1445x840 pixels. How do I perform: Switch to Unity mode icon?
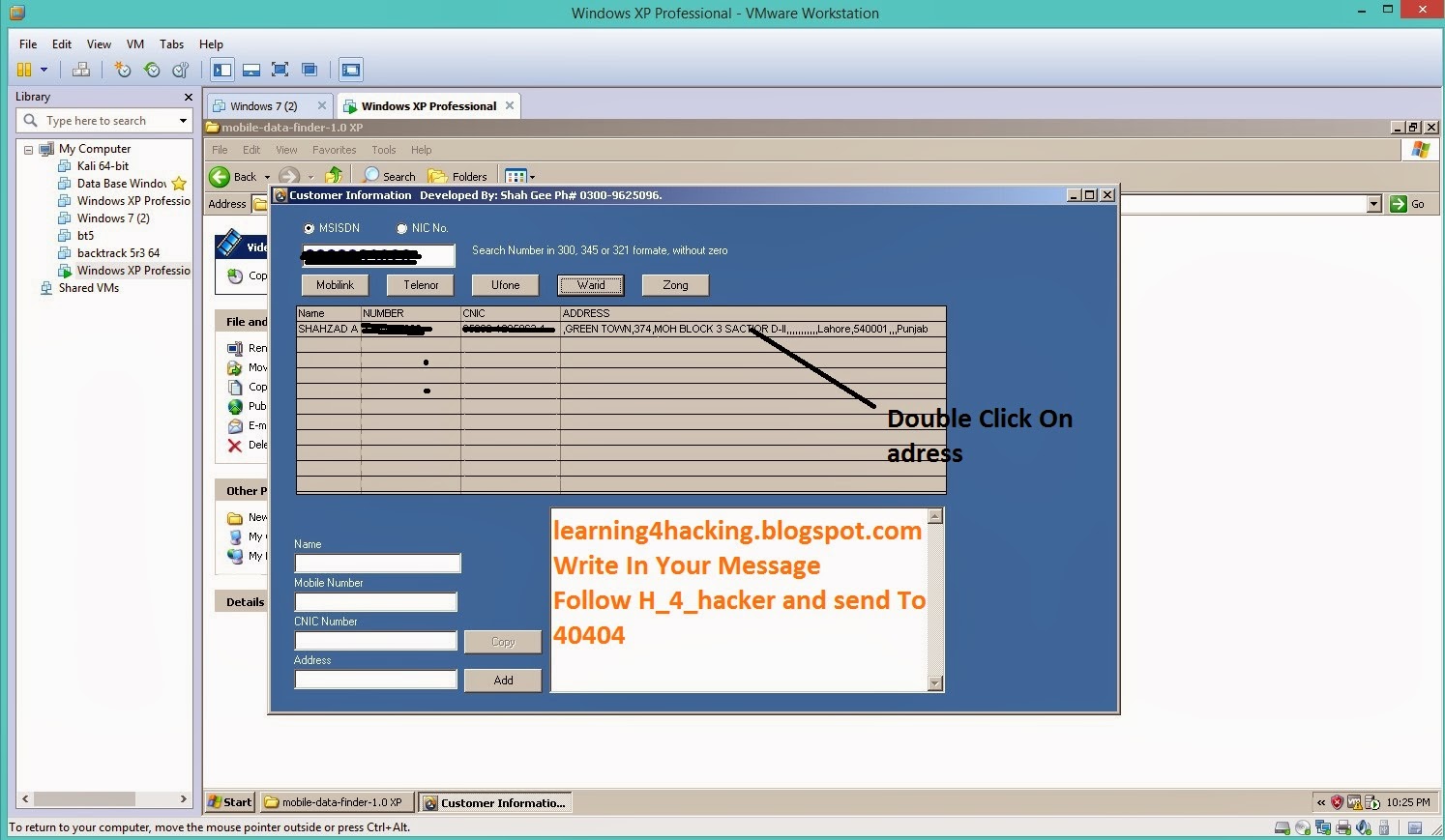(310, 70)
